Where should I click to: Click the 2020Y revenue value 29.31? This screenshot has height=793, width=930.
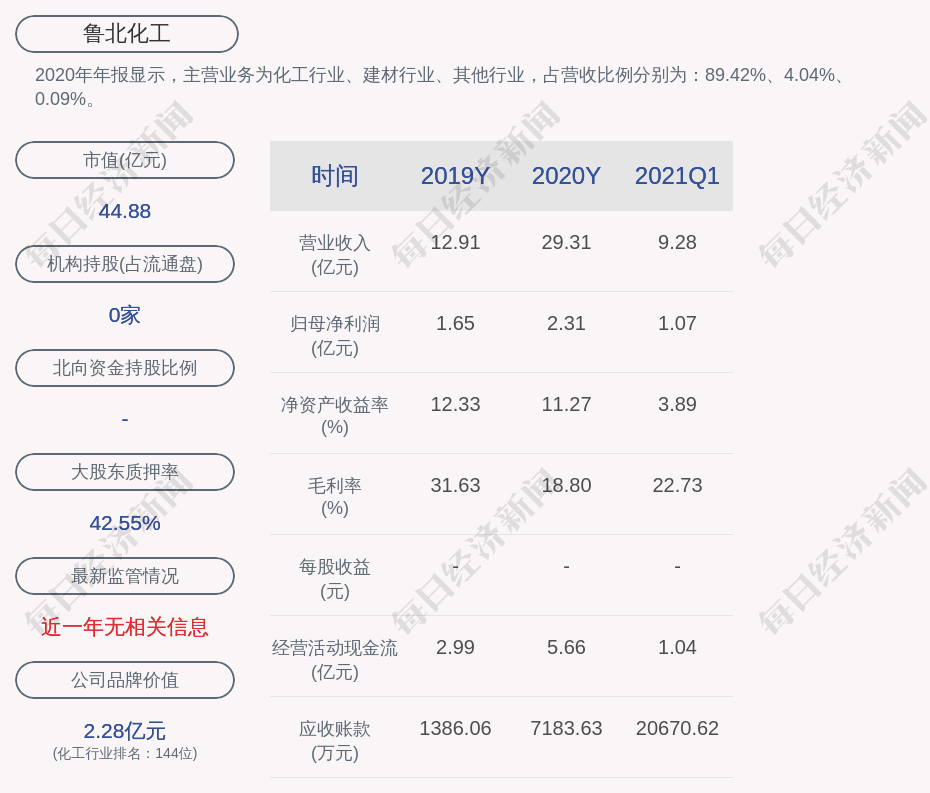coord(566,243)
